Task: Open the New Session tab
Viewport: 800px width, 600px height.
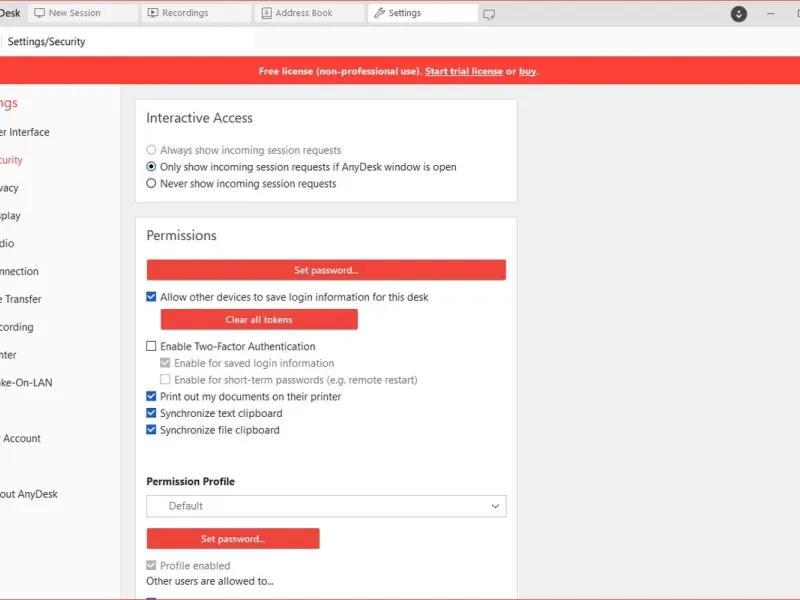Action: (x=83, y=13)
